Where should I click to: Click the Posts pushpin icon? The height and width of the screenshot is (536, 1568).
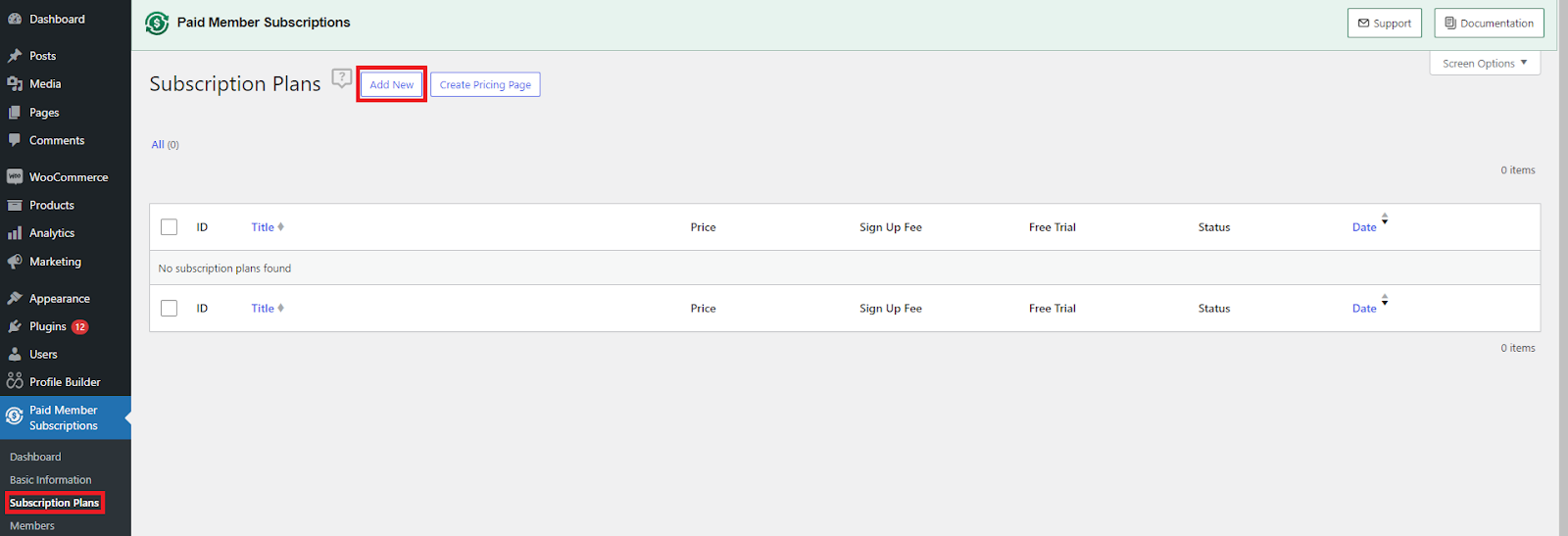[x=15, y=56]
